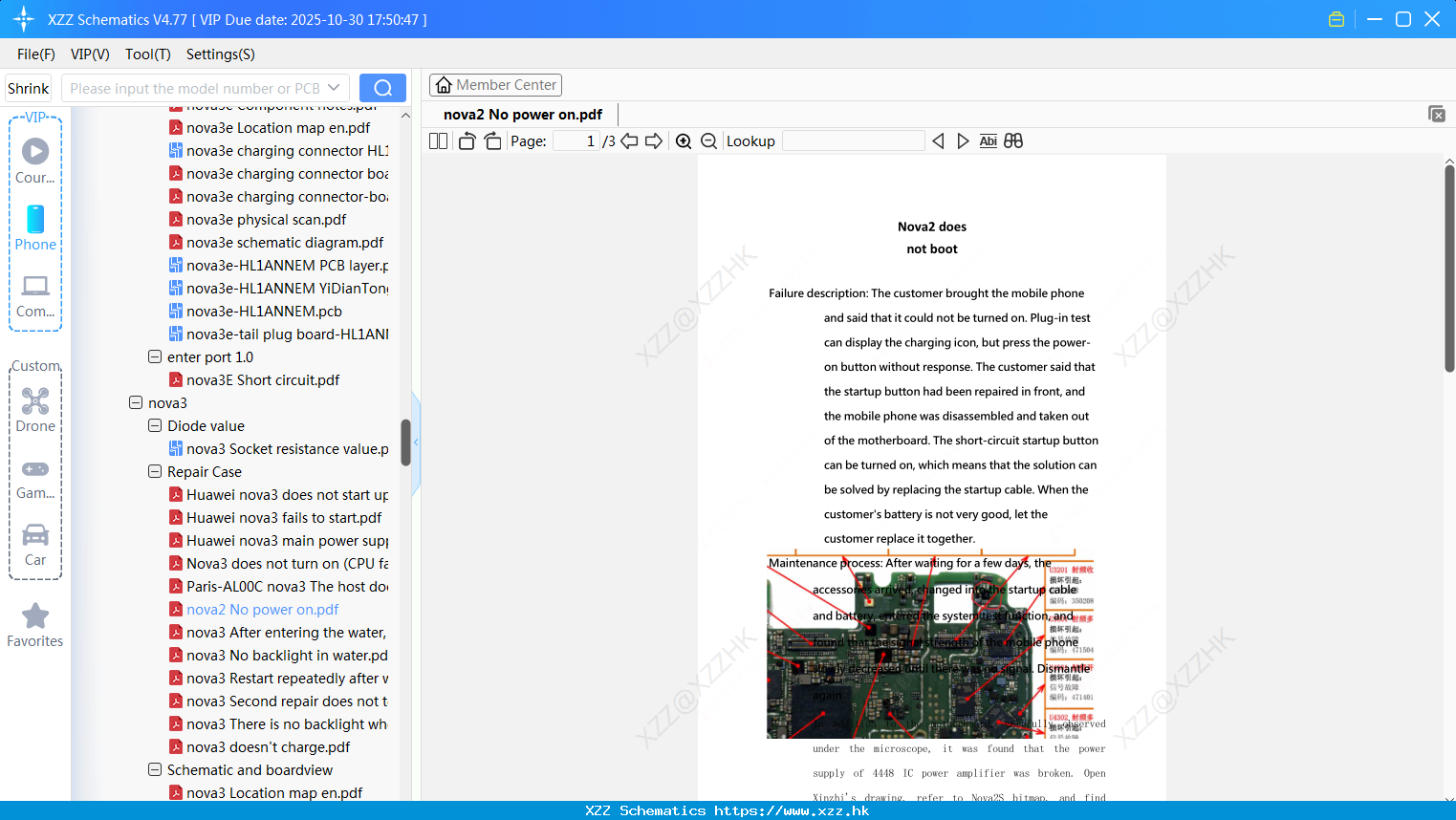
Task: Collapse the nova3 tree node
Action: [x=136, y=402]
